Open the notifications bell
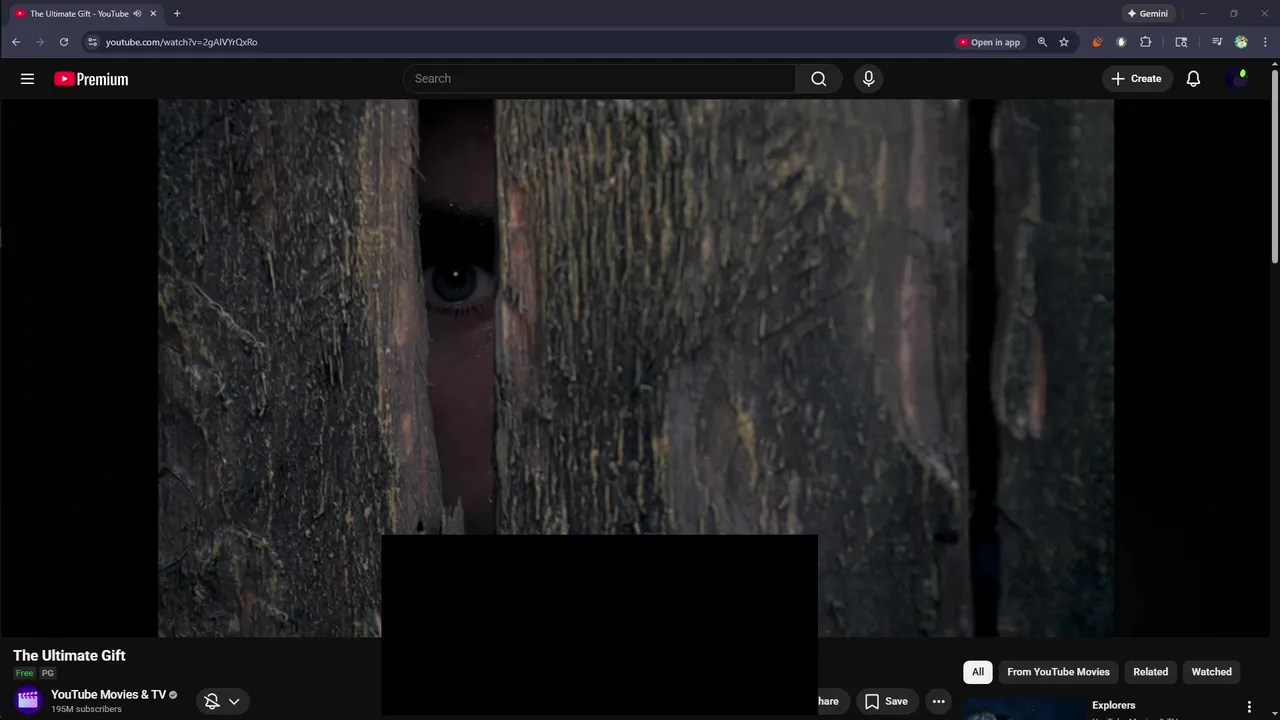This screenshot has width=1280, height=720. tap(1193, 79)
